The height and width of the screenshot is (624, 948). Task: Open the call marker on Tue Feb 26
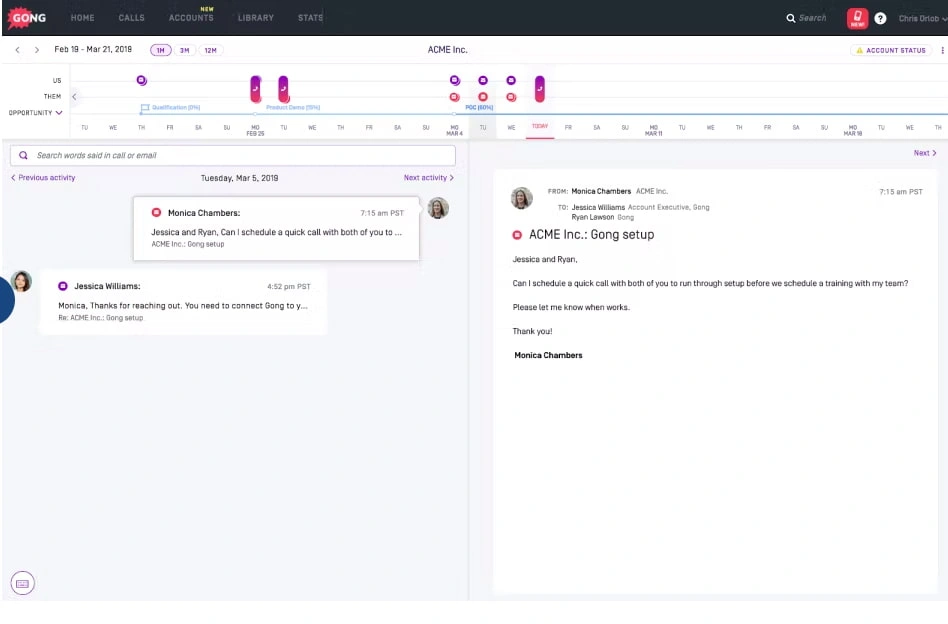[284, 89]
